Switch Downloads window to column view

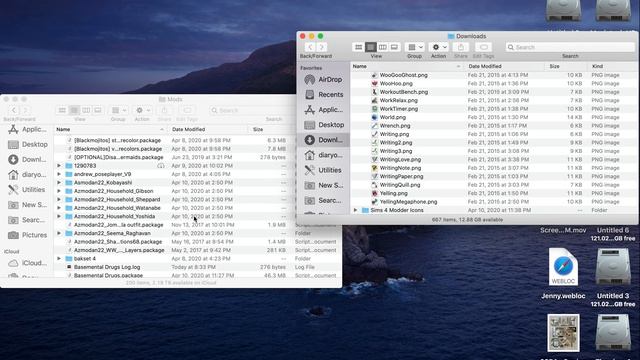click(382, 47)
